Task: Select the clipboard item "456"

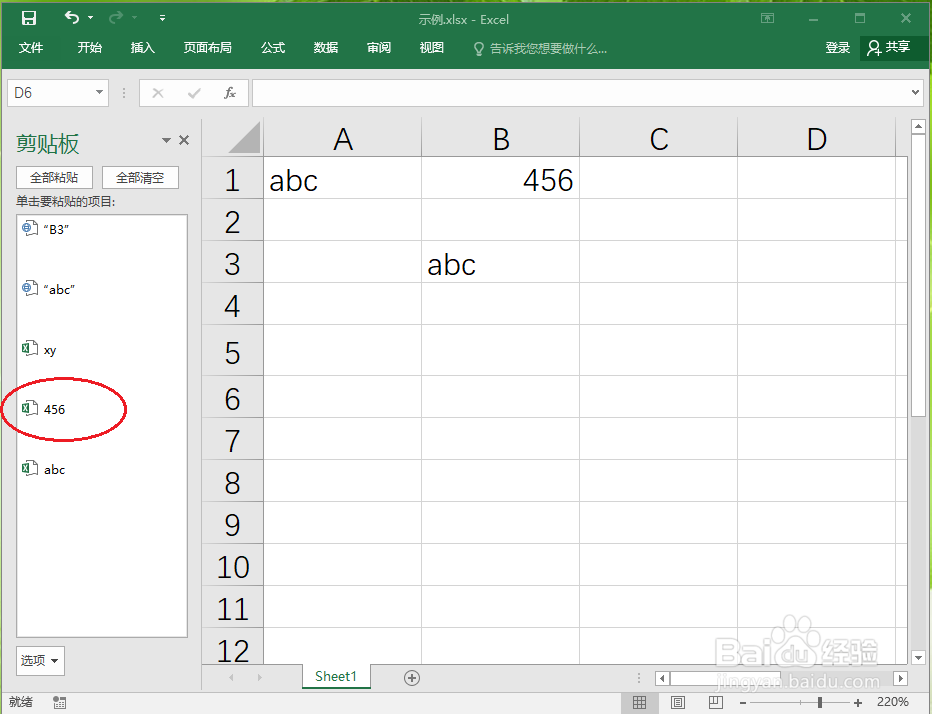Action: point(55,409)
